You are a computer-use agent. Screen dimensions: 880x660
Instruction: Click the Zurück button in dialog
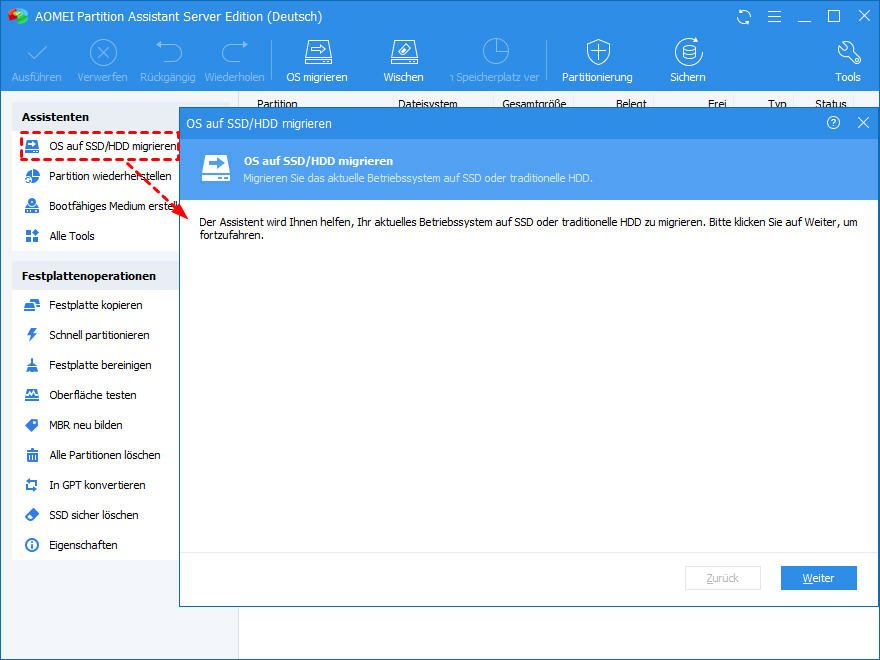tap(723, 578)
